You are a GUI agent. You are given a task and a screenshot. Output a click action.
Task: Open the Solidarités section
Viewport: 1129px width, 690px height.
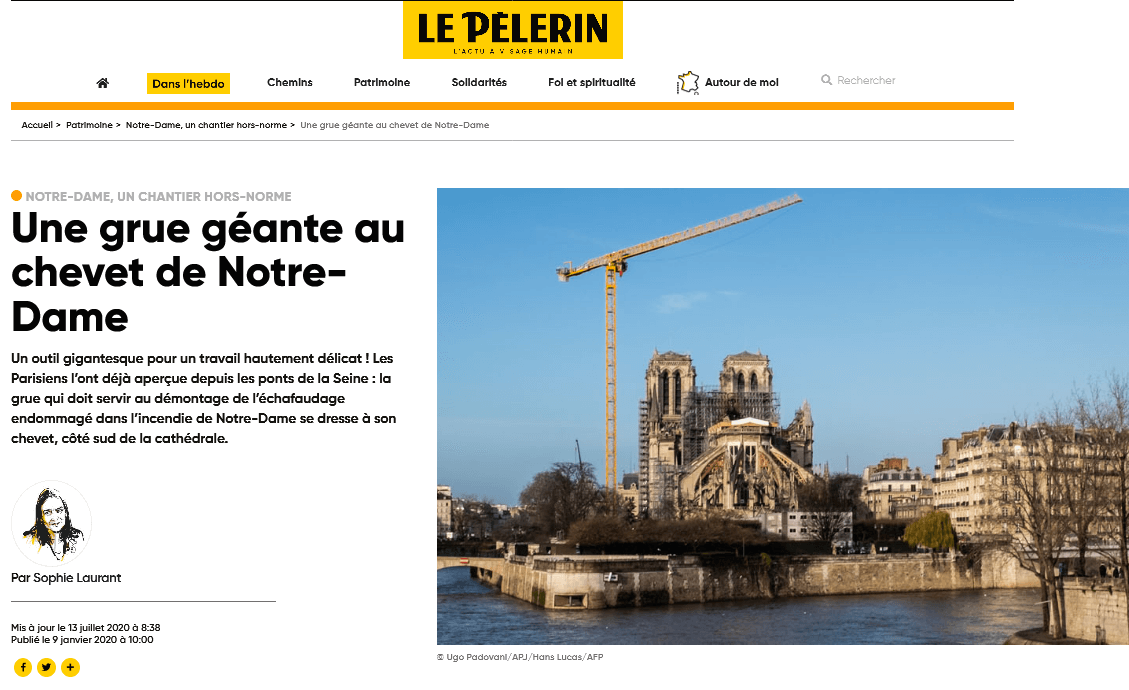pos(479,82)
